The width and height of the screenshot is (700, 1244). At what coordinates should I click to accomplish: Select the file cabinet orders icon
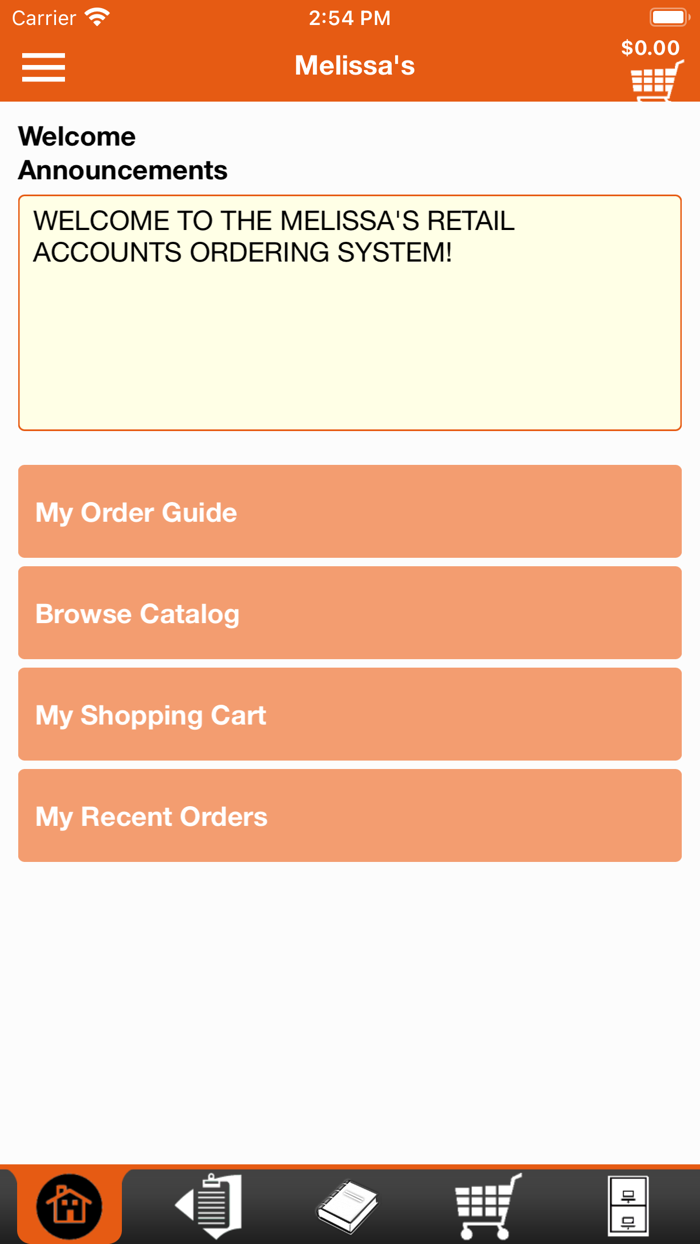pyautogui.click(x=628, y=1205)
